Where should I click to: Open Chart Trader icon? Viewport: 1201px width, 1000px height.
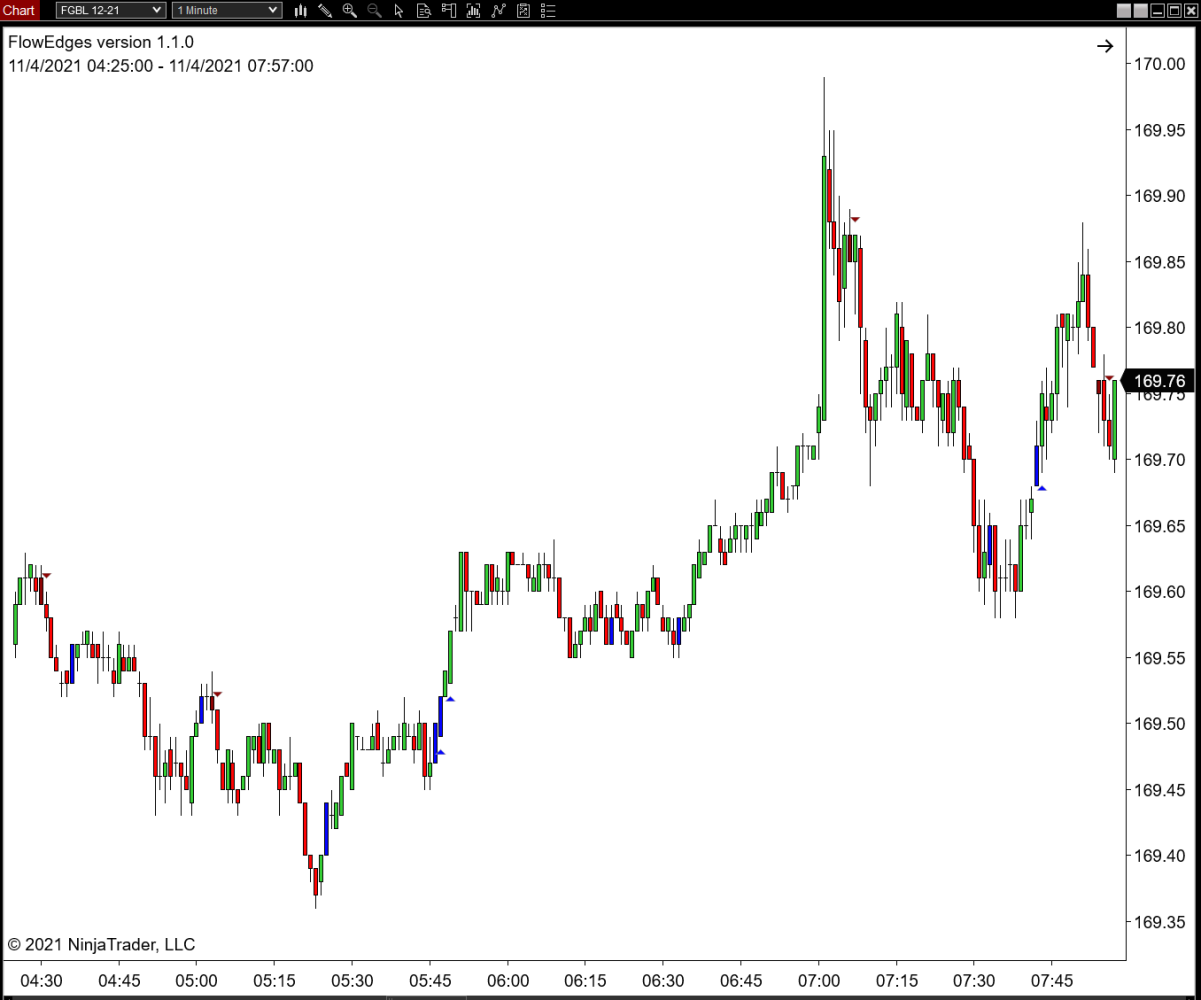(x=449, y=11)
